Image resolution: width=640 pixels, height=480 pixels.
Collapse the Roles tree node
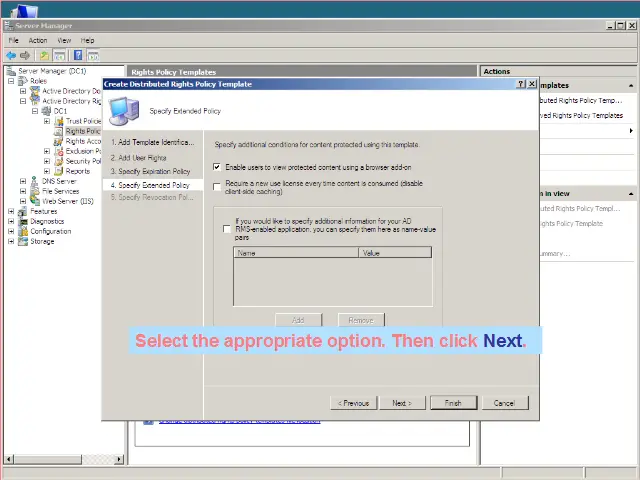[11, 81]
